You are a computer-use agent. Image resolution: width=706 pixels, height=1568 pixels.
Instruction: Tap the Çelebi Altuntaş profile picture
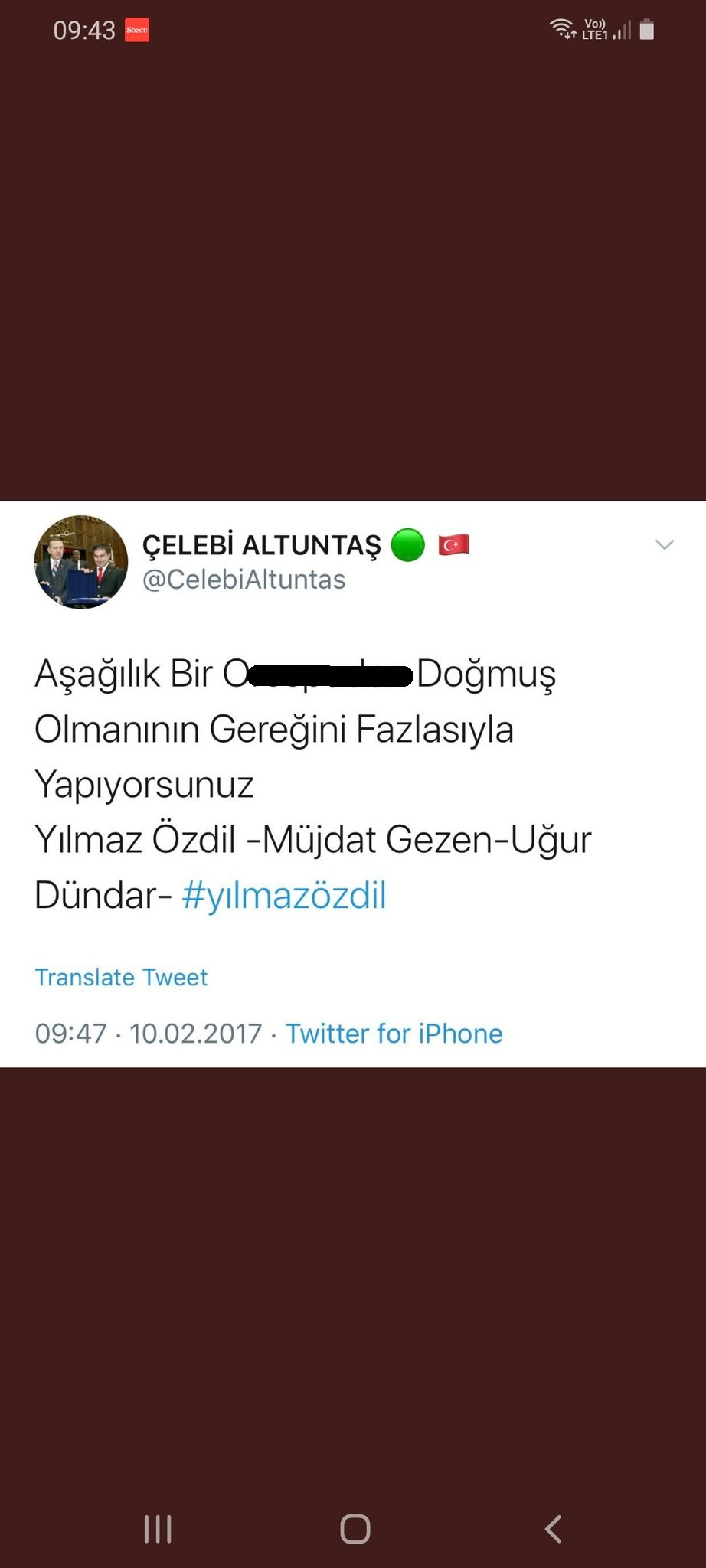pos(81,562)
